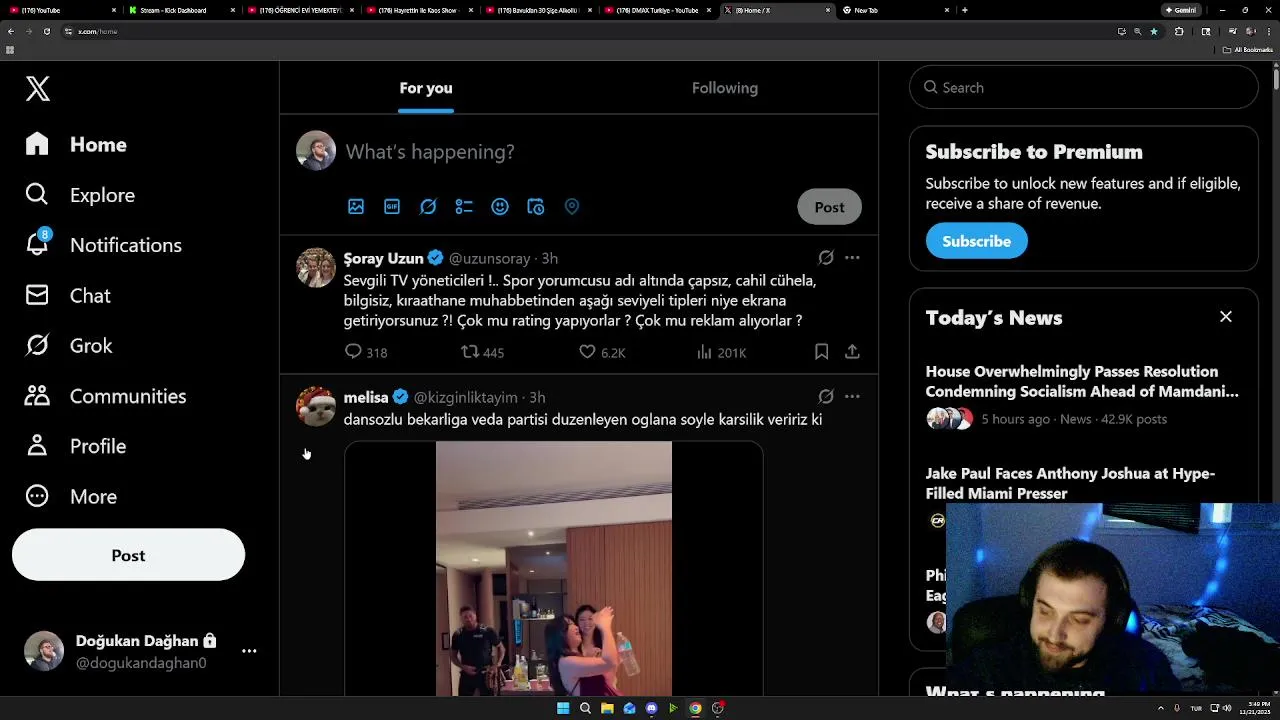Open emoji picker in composer
Screen dimensions: 1280x720
[500, 206]
